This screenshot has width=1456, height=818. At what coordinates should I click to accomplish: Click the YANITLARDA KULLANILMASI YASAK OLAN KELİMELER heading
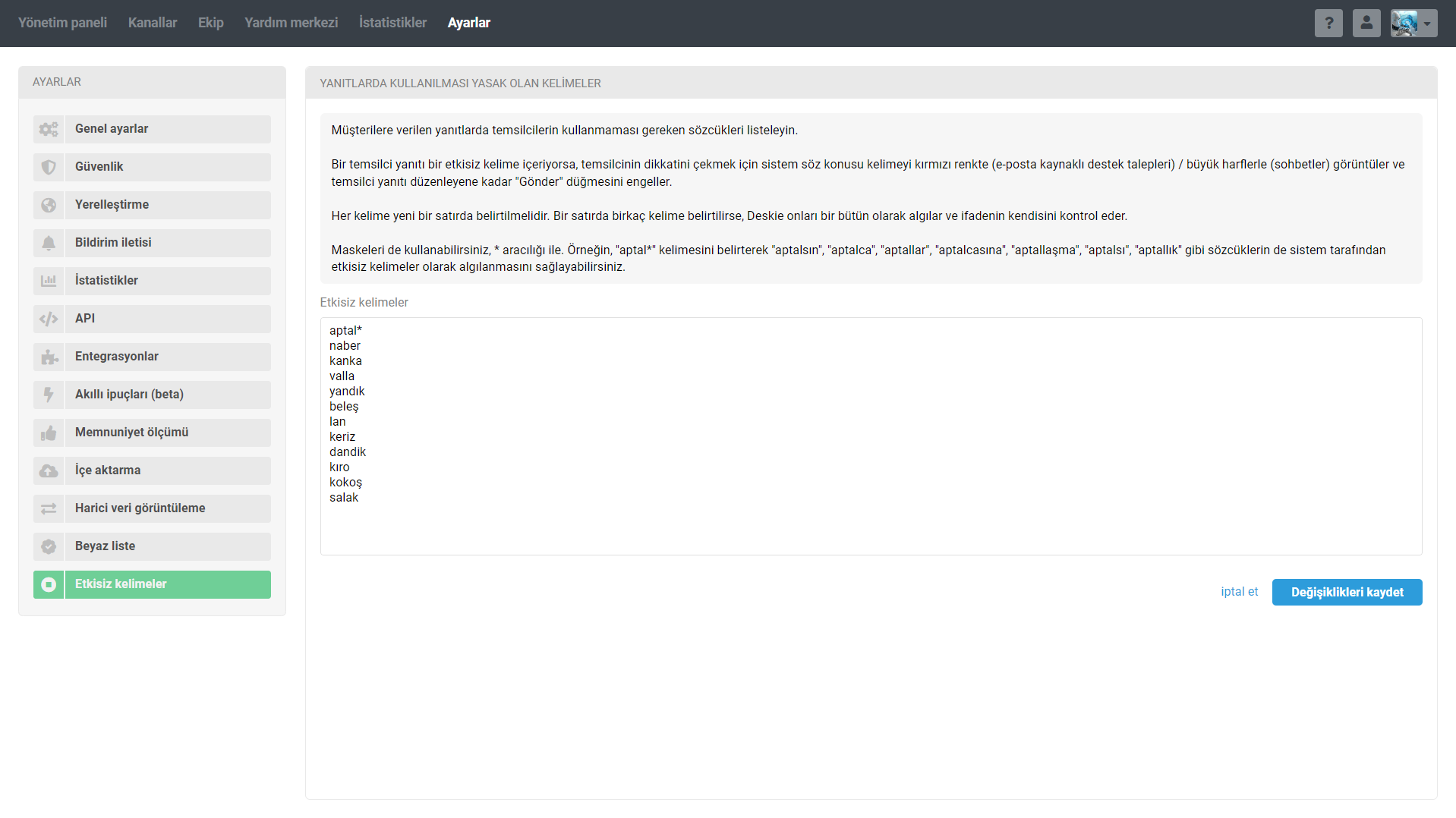tap(460, 83)
